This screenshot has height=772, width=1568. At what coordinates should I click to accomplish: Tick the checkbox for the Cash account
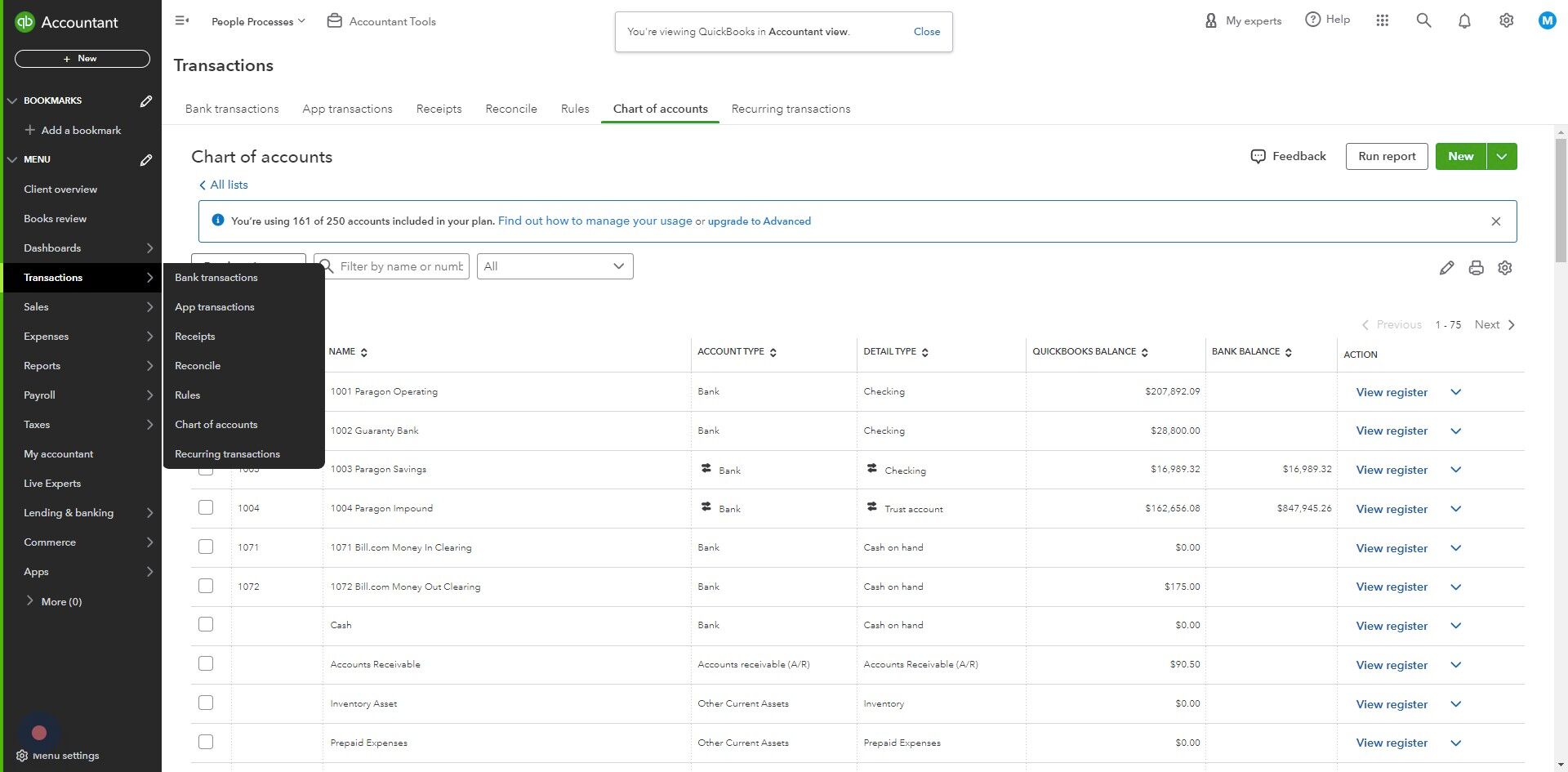[206, 624]
